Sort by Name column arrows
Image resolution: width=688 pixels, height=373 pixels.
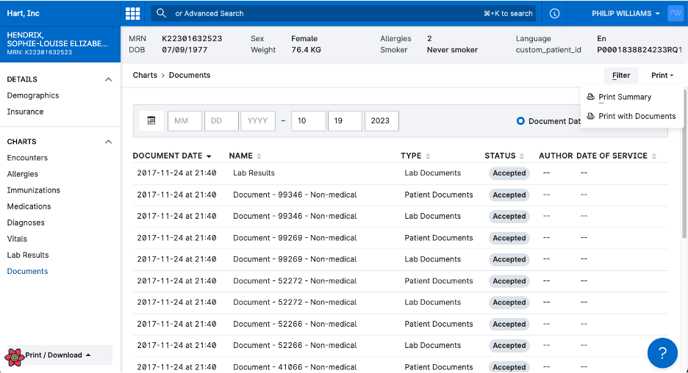pyautogui.click(x=259, y=156)
